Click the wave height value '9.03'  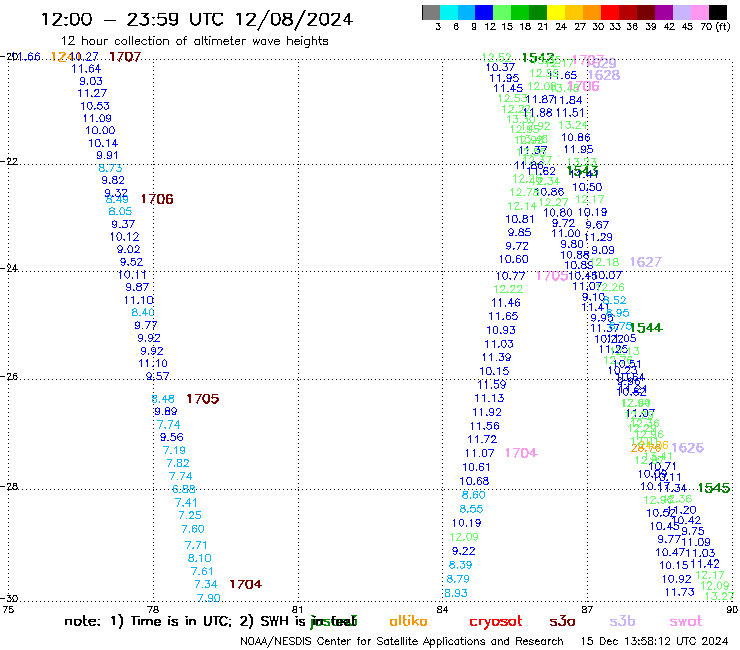pyautogui.click(x=91, y=81)
